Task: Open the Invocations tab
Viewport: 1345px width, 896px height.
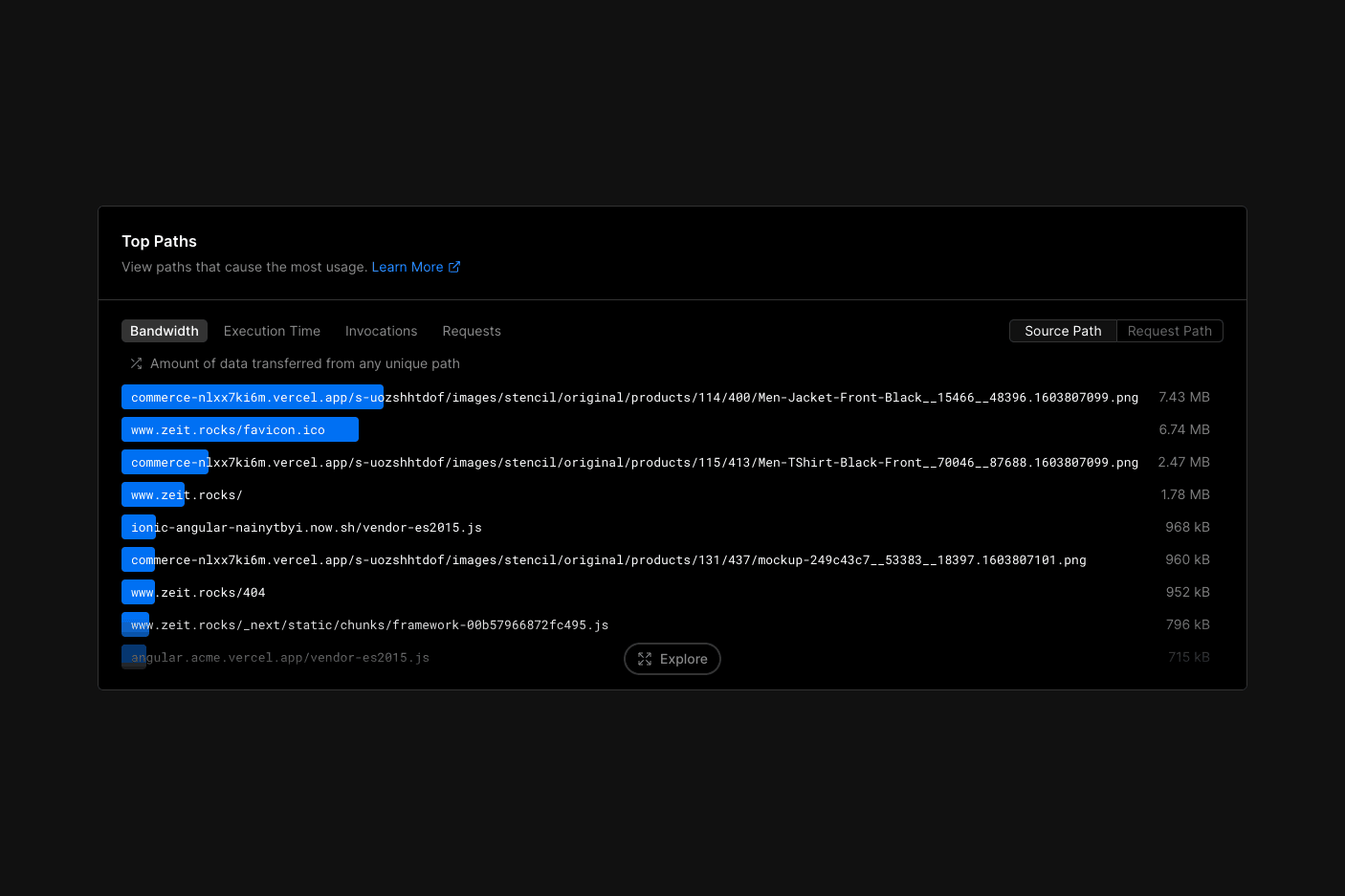Action: coord(381,332)
